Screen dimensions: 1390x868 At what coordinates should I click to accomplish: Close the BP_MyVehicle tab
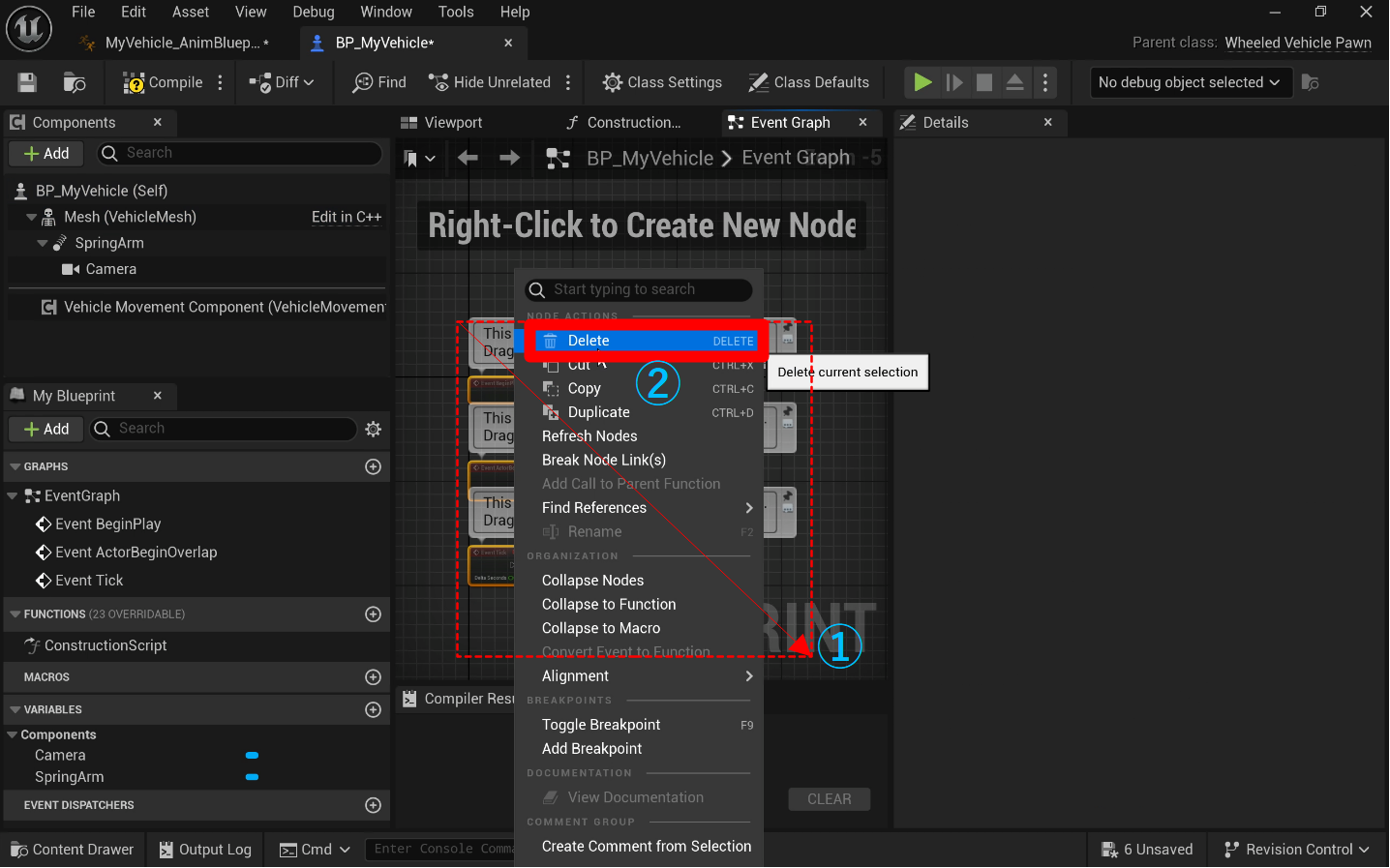point(508,43)
